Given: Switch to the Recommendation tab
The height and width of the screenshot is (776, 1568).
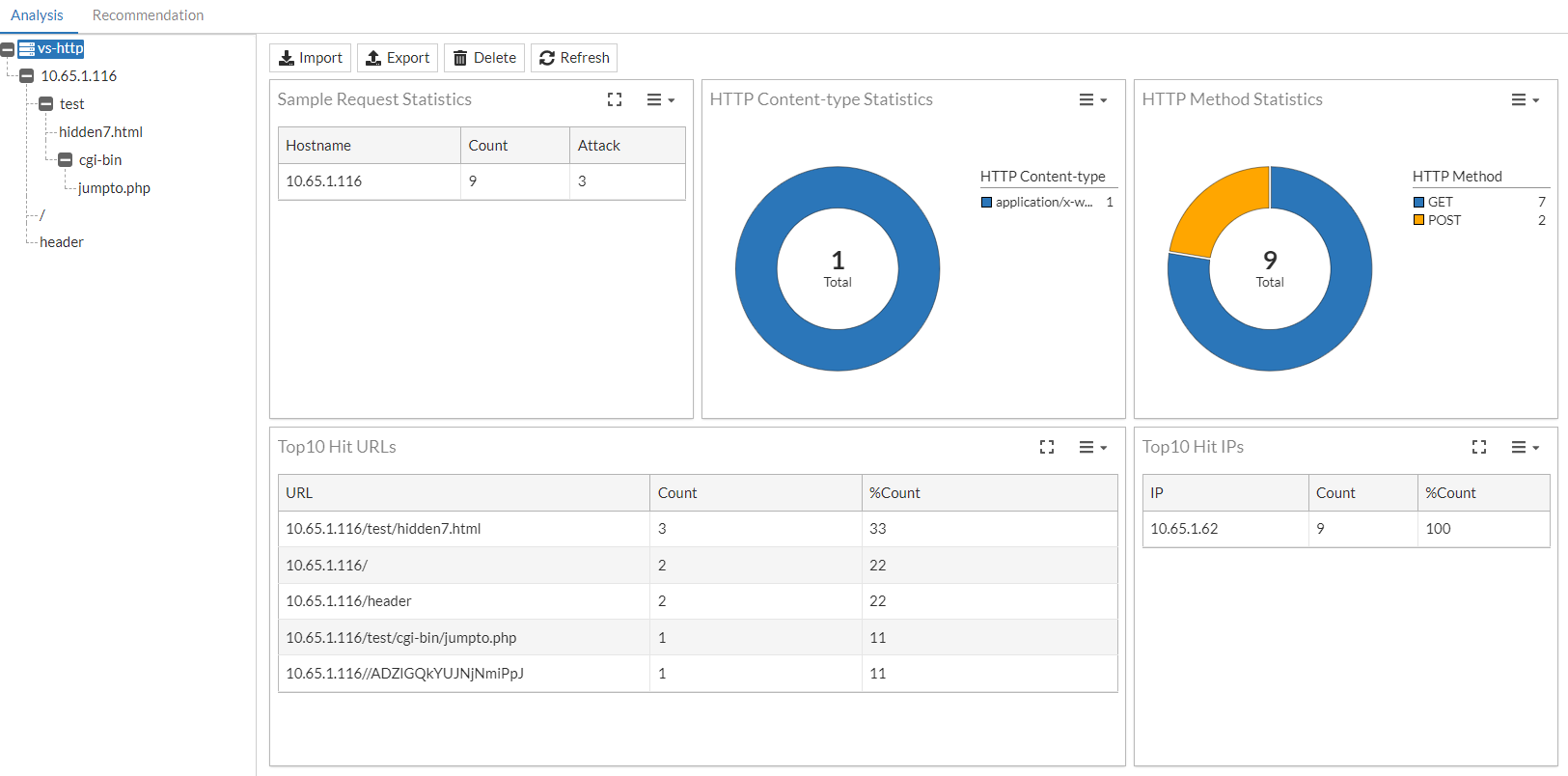Looking at the screenshot, I should click(148, 15).
